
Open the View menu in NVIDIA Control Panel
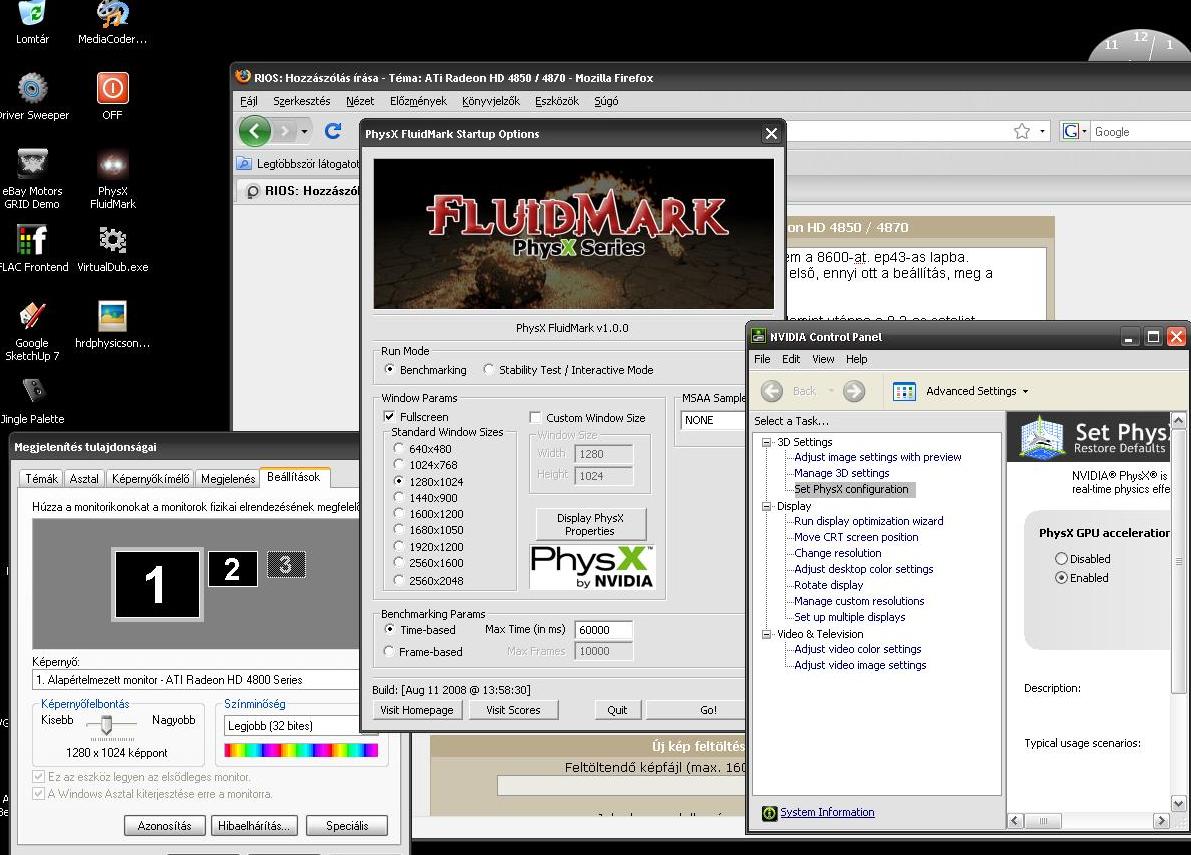823,359
